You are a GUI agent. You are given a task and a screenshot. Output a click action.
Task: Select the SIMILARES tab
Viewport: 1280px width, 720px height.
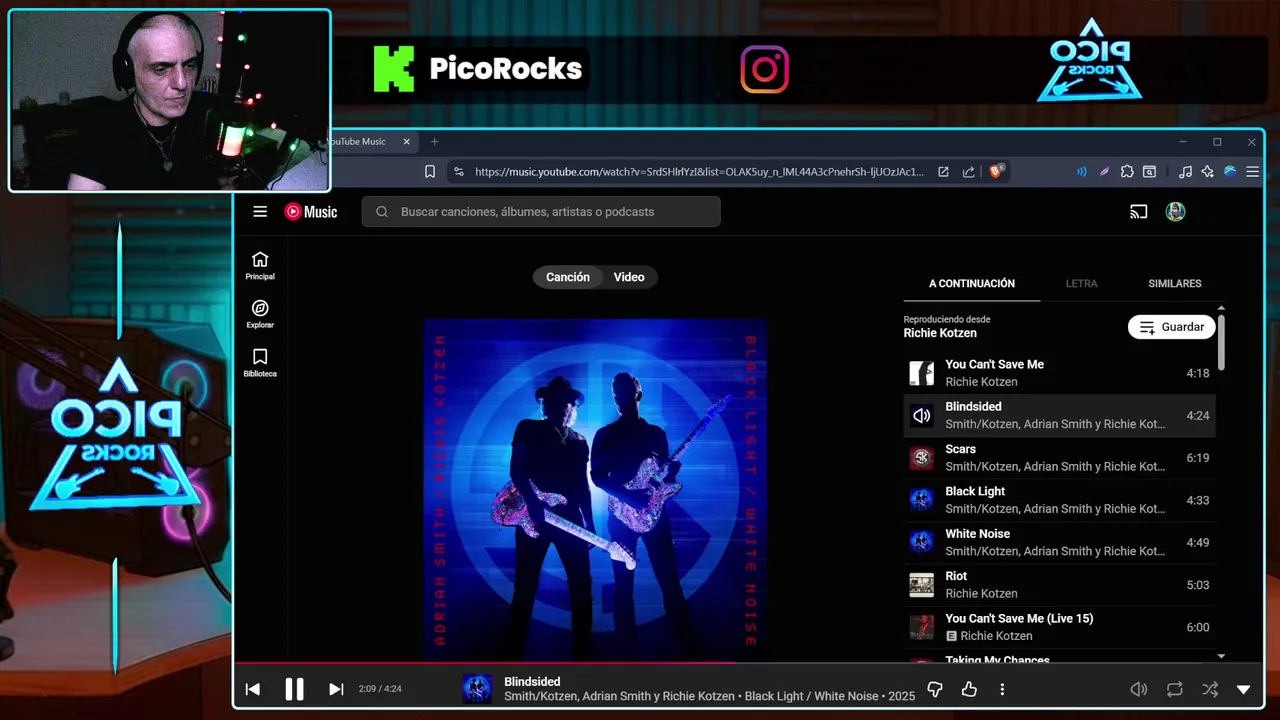1175,284
